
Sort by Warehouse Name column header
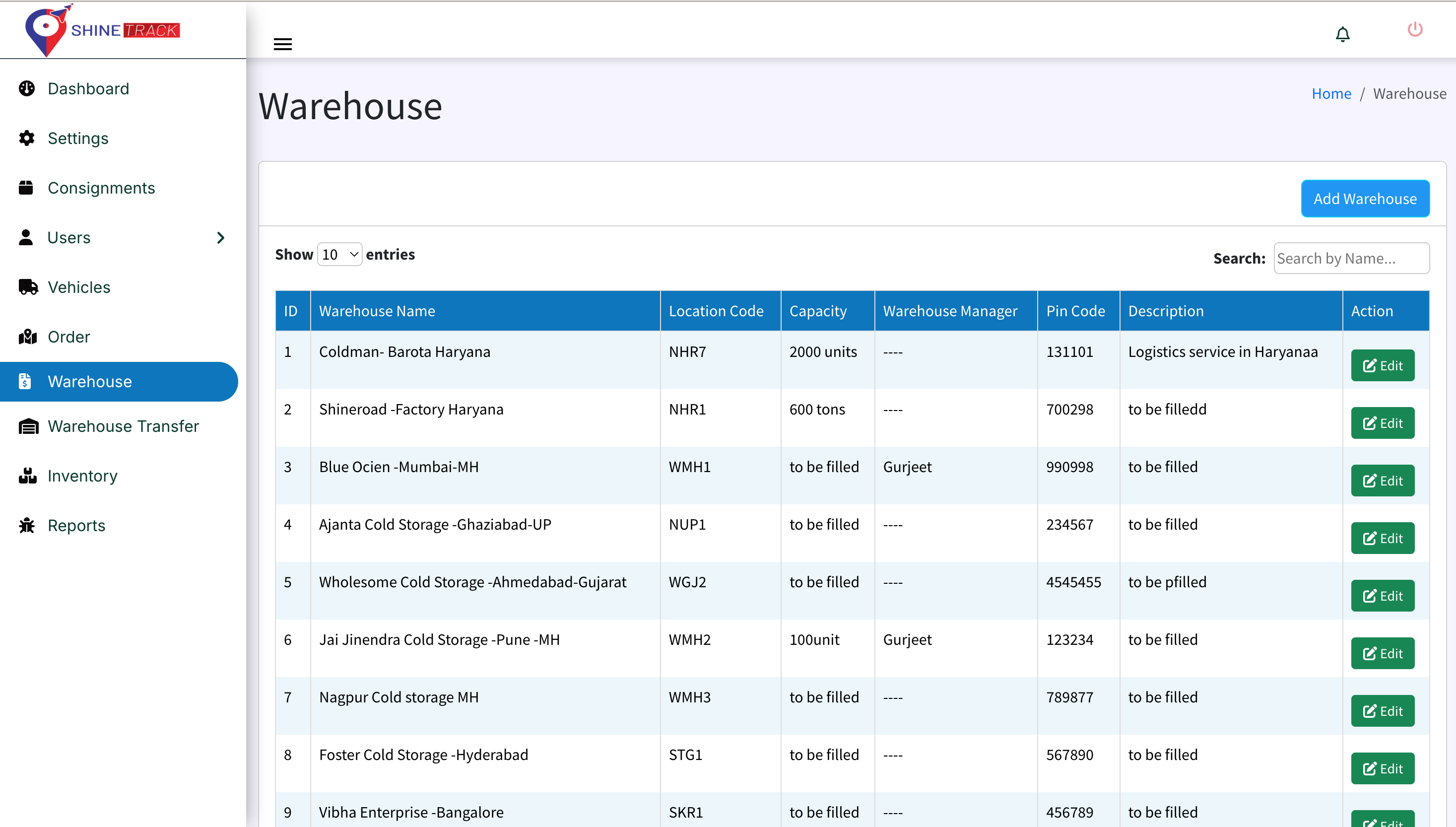pyautogui.click(x=485, y=311)
